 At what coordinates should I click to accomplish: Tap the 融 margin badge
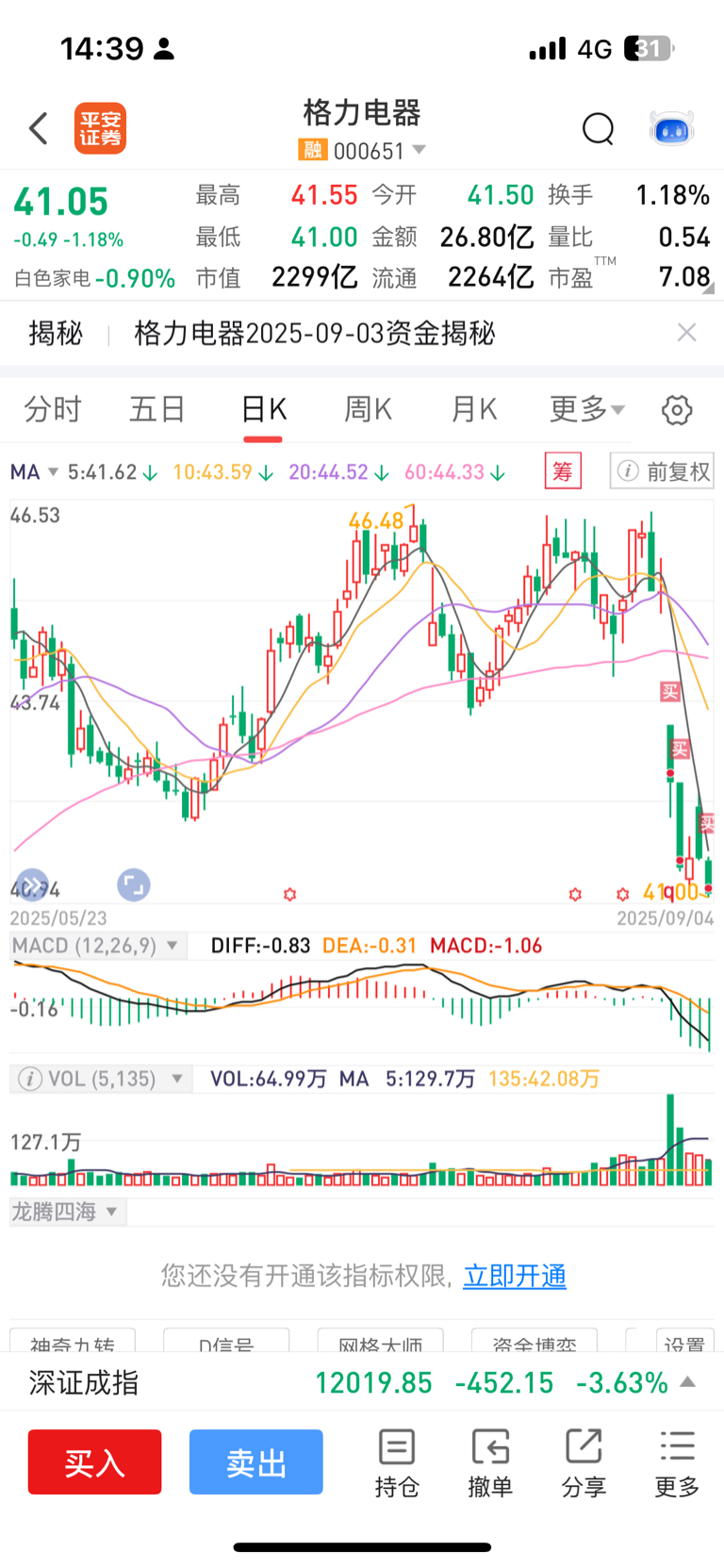click(x=312, y=150)
